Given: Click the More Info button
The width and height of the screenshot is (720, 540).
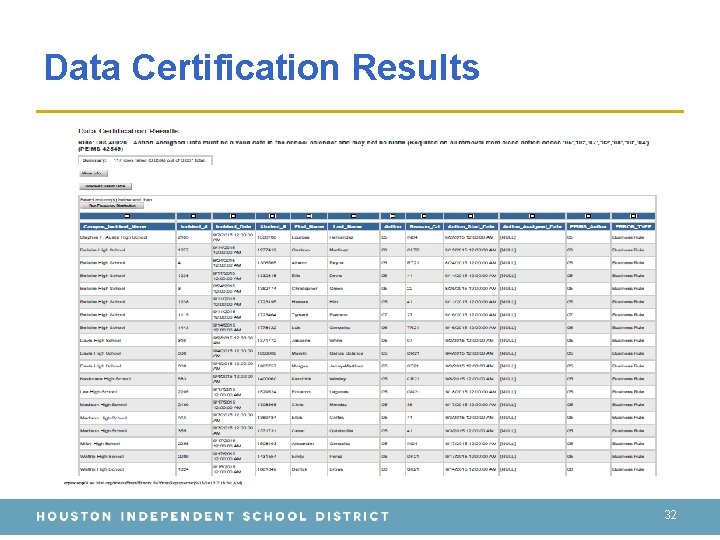Looking at the screenshot, I should tap(93, 174).
